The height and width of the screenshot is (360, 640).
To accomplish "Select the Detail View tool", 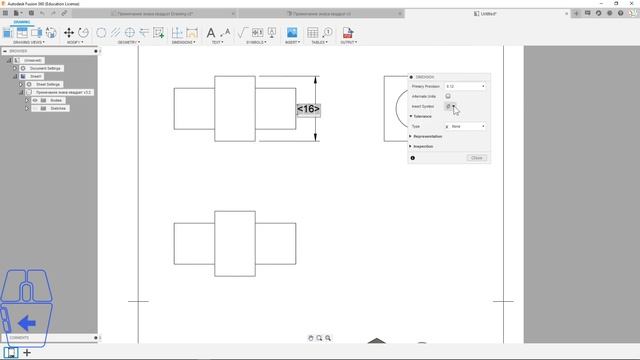I will [x=51, y=33].
